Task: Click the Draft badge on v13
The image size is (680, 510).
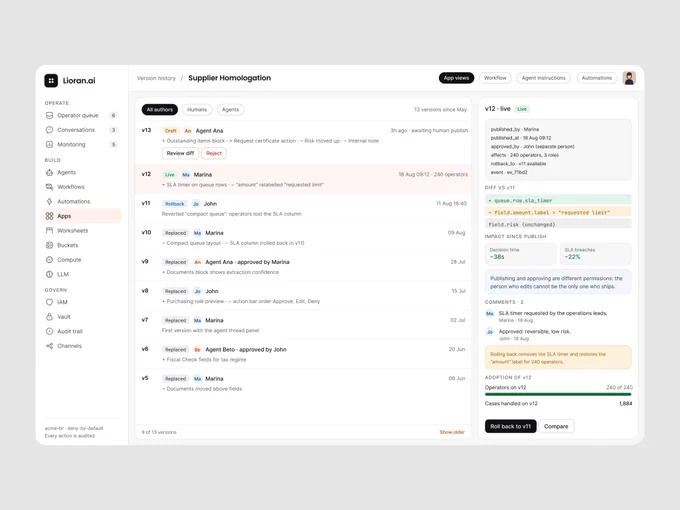Action: pyautogui.click(x=170, y=131)
